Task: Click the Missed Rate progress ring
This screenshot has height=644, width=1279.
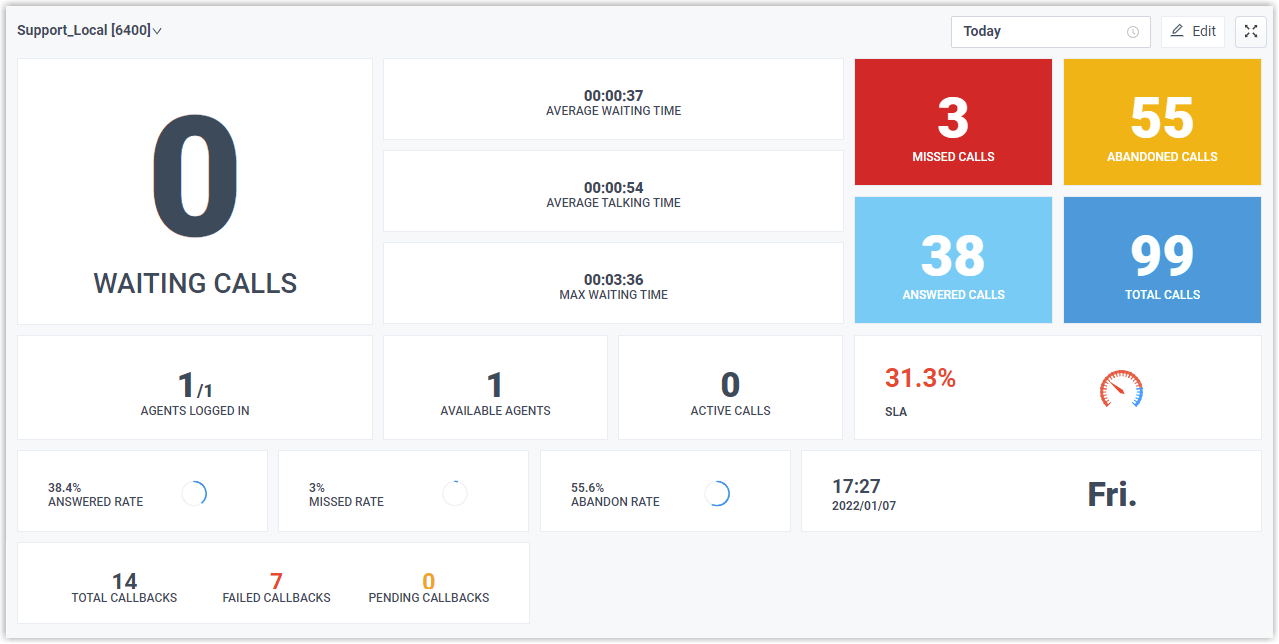Action: pyautogui.click(x=455, y=493)
